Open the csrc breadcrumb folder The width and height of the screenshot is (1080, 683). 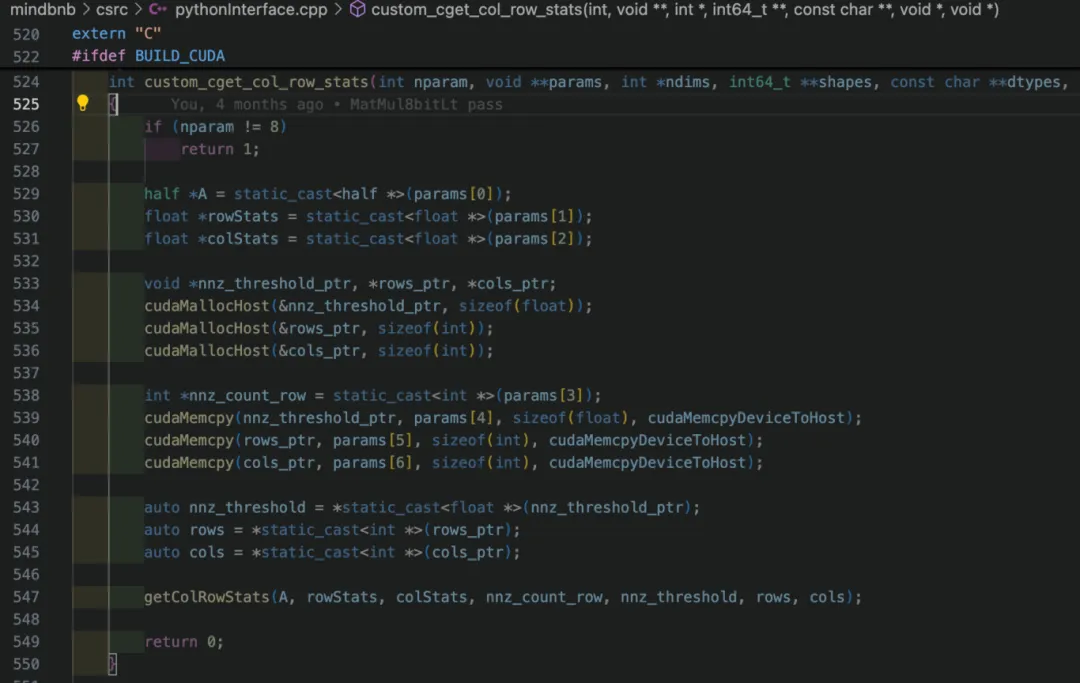(x=112, y=10)
